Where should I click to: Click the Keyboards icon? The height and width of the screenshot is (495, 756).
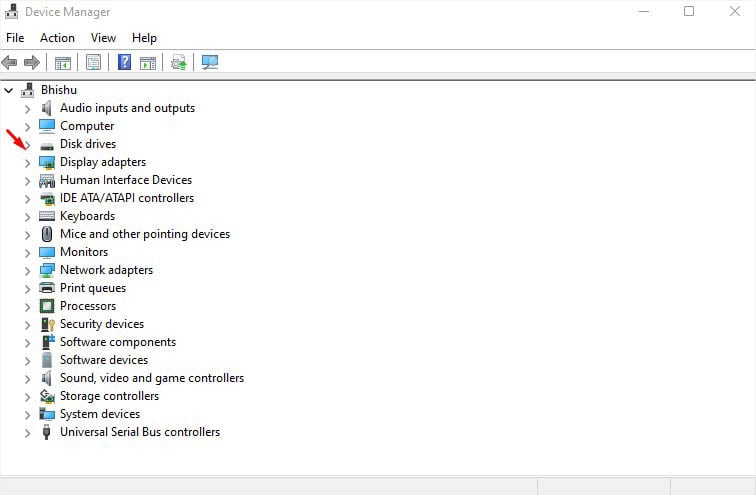coord(47,216)
